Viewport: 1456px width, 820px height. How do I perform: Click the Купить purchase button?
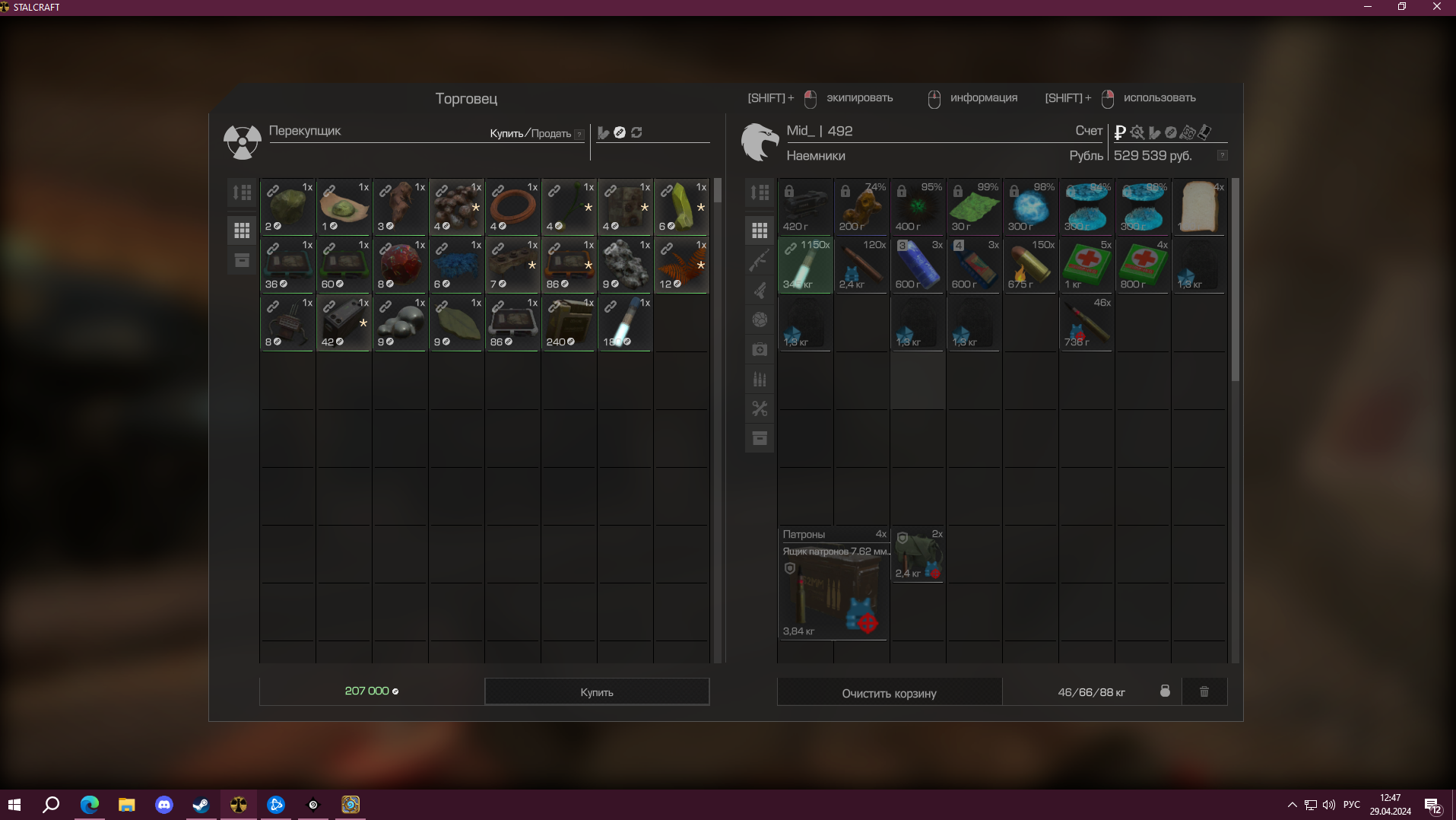(x=597, y=692)
